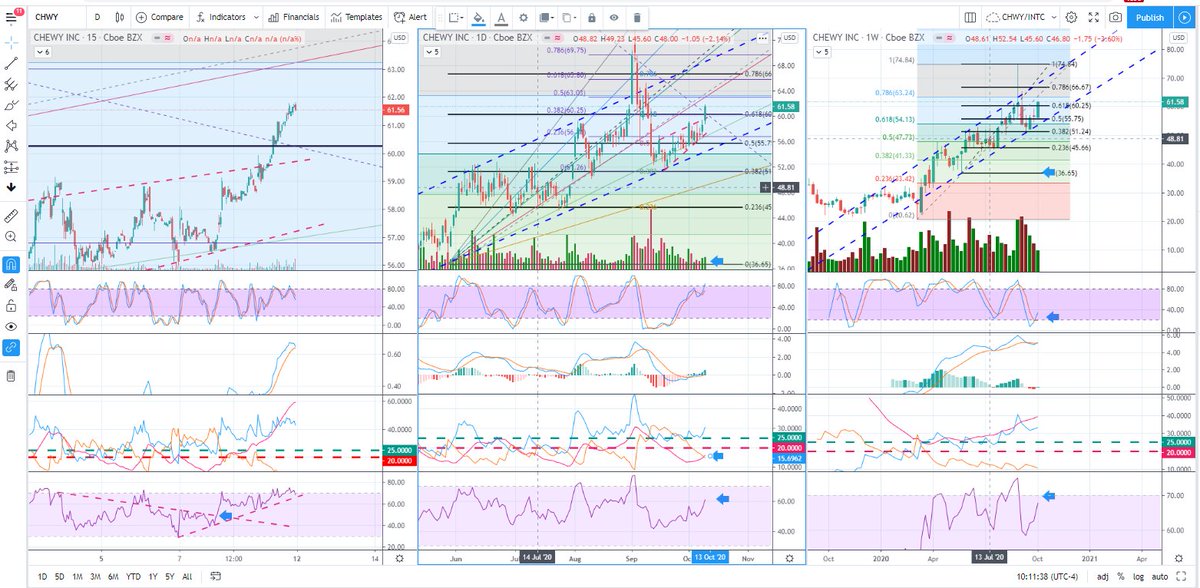
Task: Delete selected drawing using floating toolbar trash
Action: coord(637,17)
